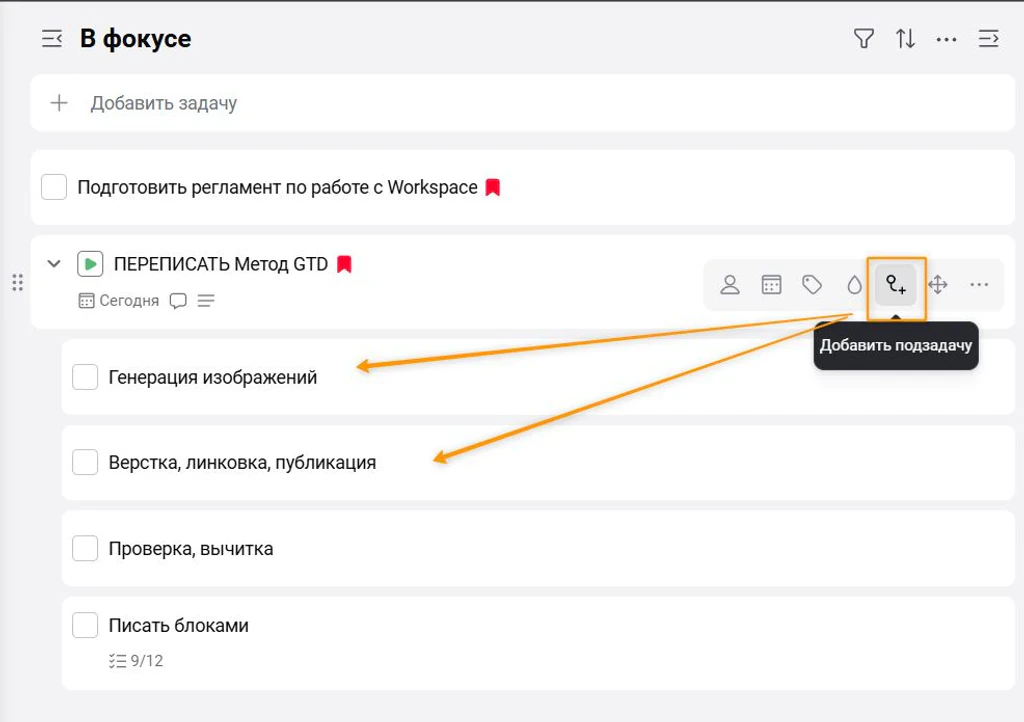Open task Подготовить регламент по работе с Workspace
The width and height of the screenshot is (1024, 722).
coord(278,187)
